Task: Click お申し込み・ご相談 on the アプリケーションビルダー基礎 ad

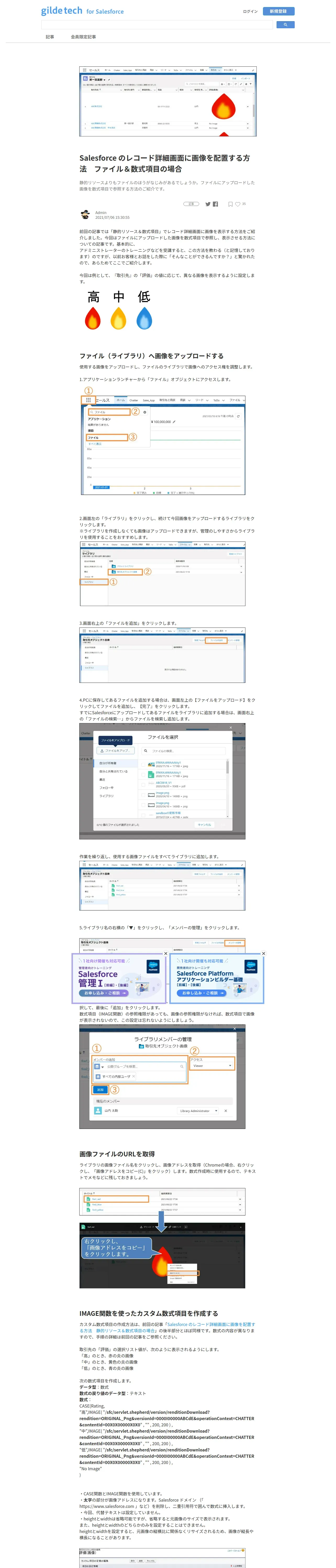Action: tap(201, 993)
